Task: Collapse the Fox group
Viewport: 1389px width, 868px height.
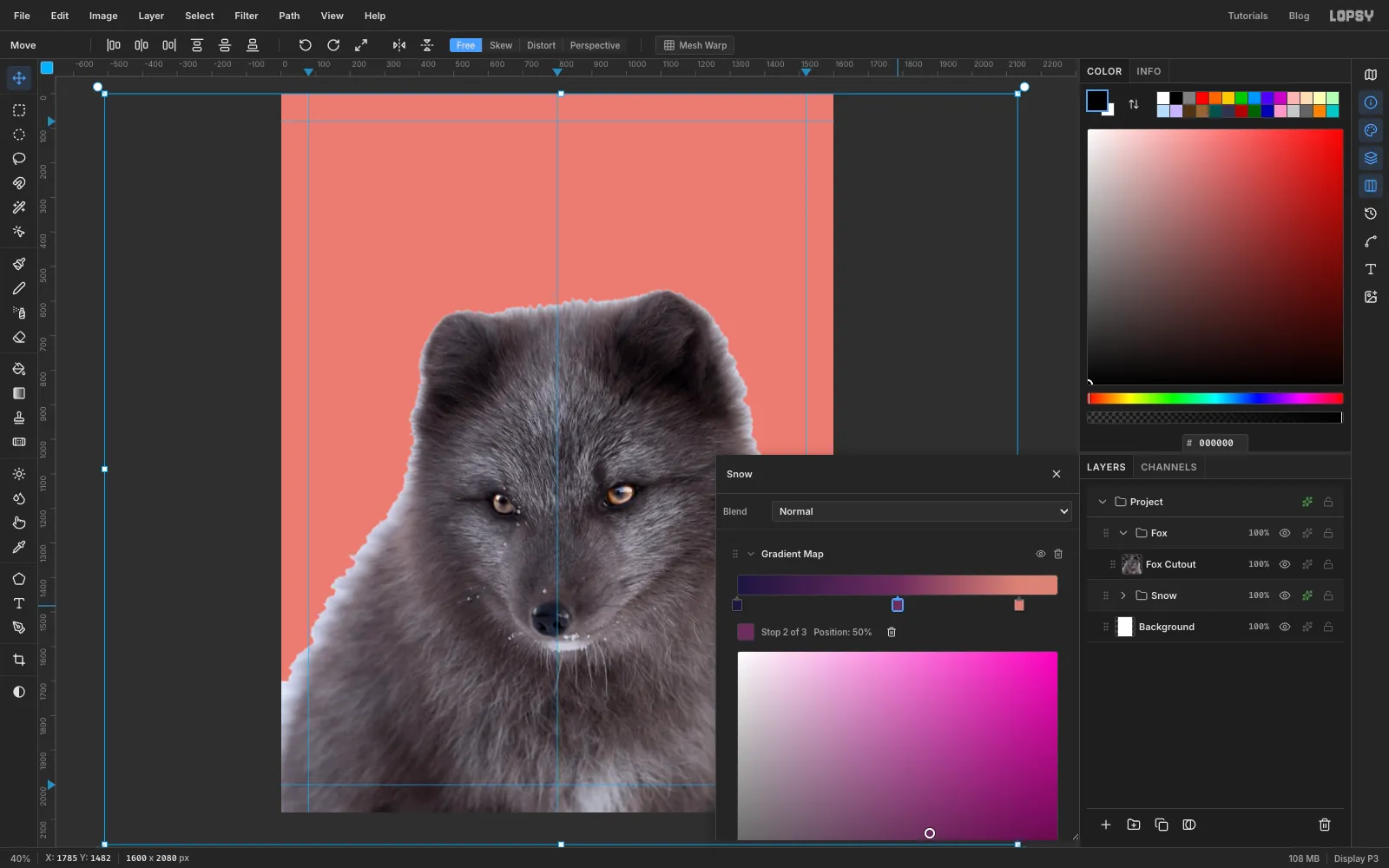Action: tap(1123, 533)
